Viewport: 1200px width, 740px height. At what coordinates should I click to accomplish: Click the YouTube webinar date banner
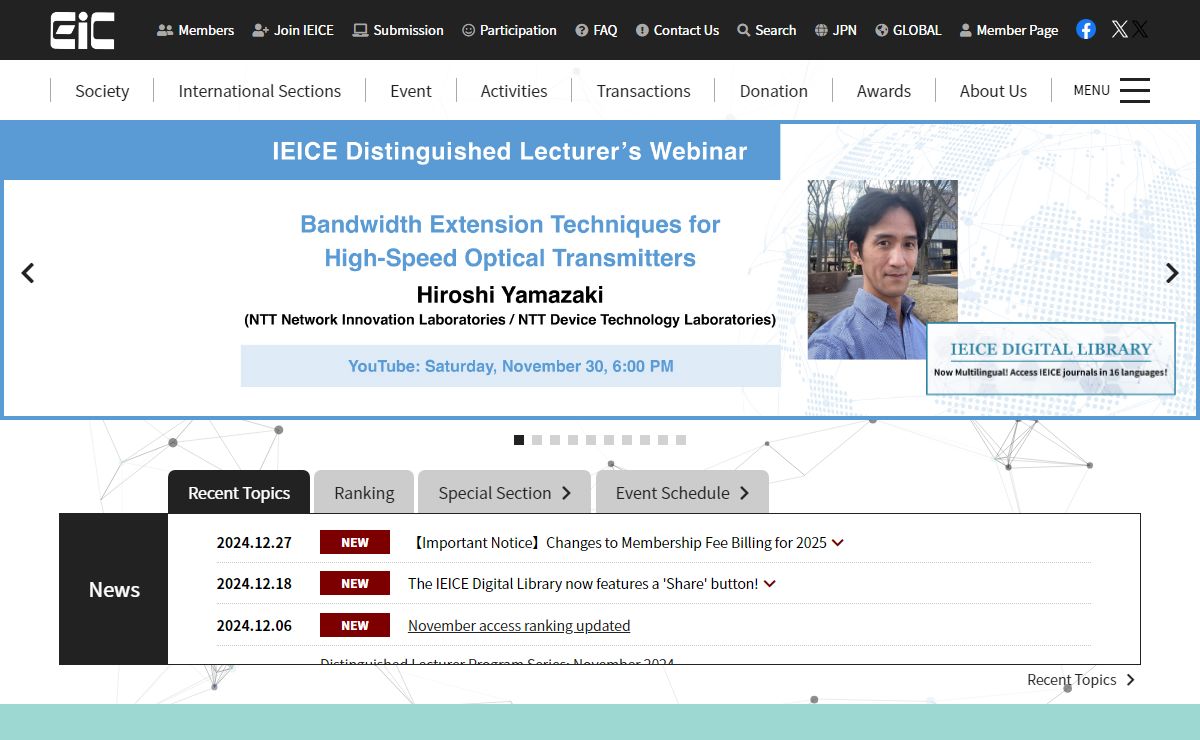(510, 366)
